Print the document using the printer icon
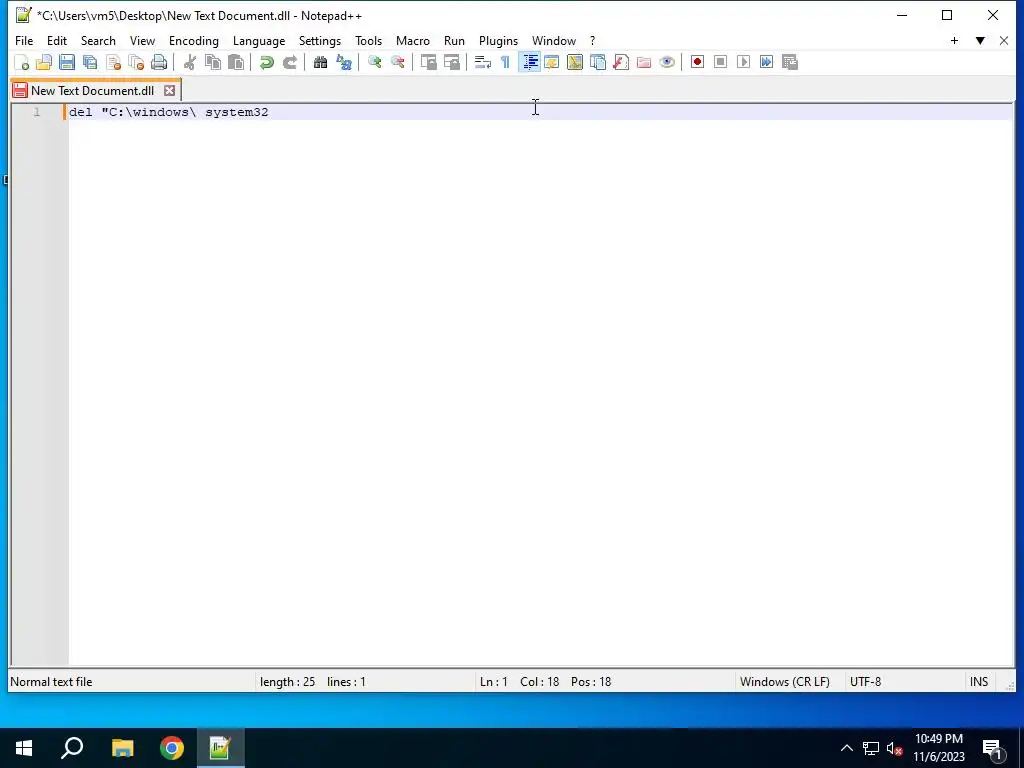The image size is (1024, 768). 159,62
